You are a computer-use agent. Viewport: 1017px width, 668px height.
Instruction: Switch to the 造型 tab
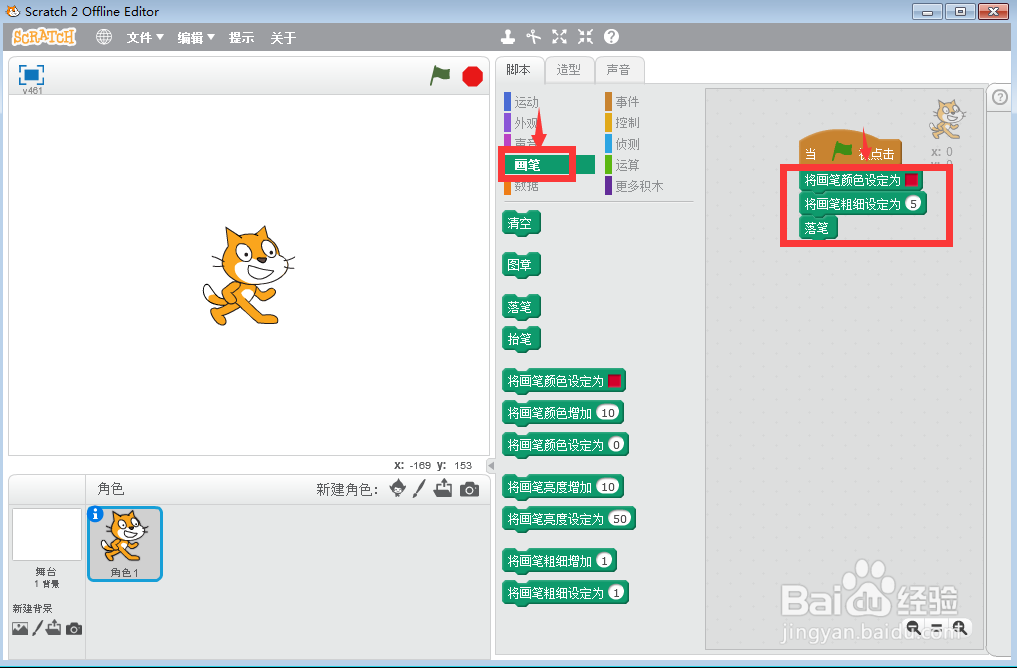[x=569, y=70]
